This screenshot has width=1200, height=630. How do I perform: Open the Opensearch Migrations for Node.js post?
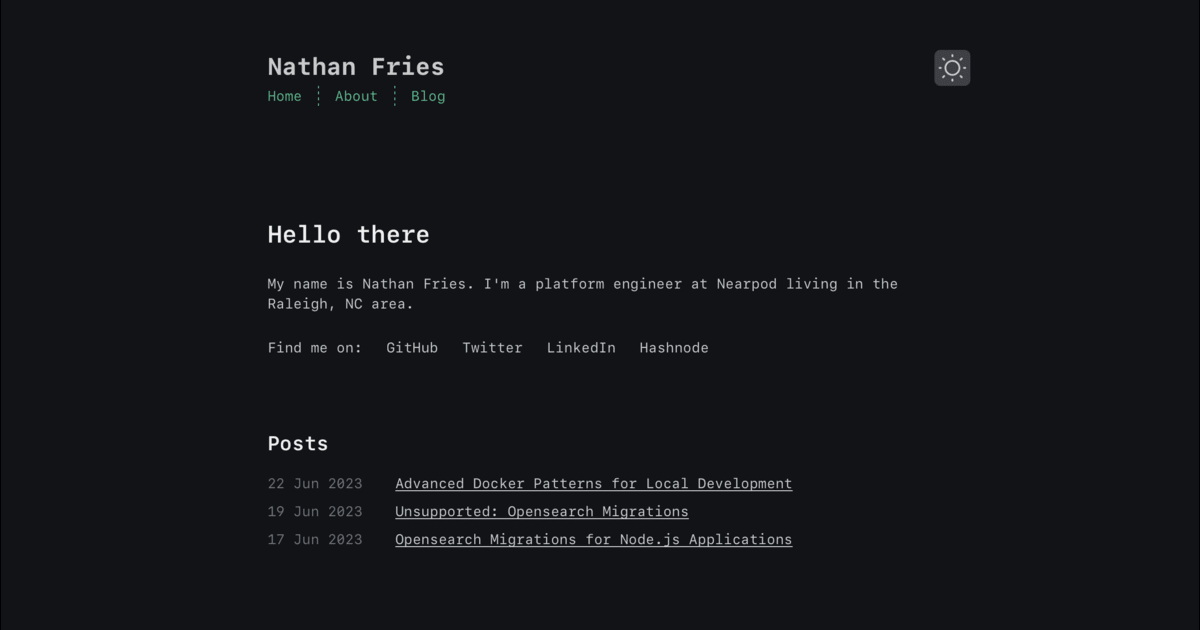pos(593,539)
